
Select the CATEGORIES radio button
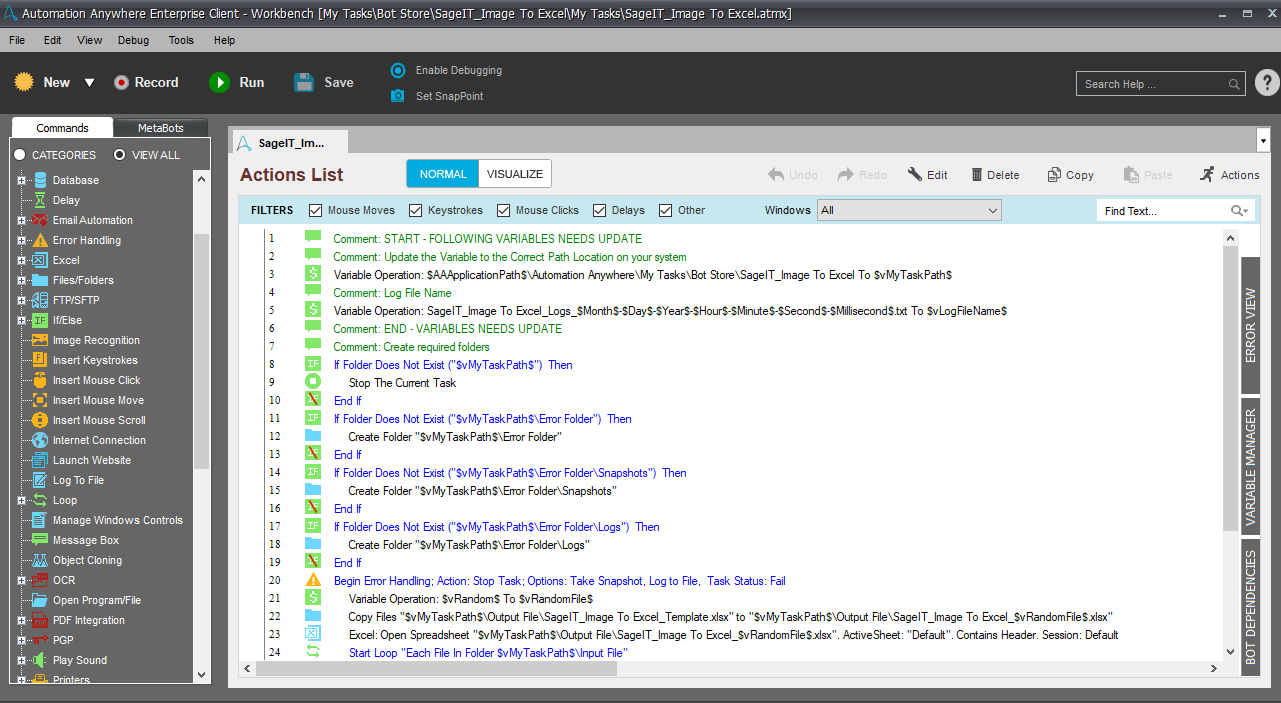coord(20,155)
